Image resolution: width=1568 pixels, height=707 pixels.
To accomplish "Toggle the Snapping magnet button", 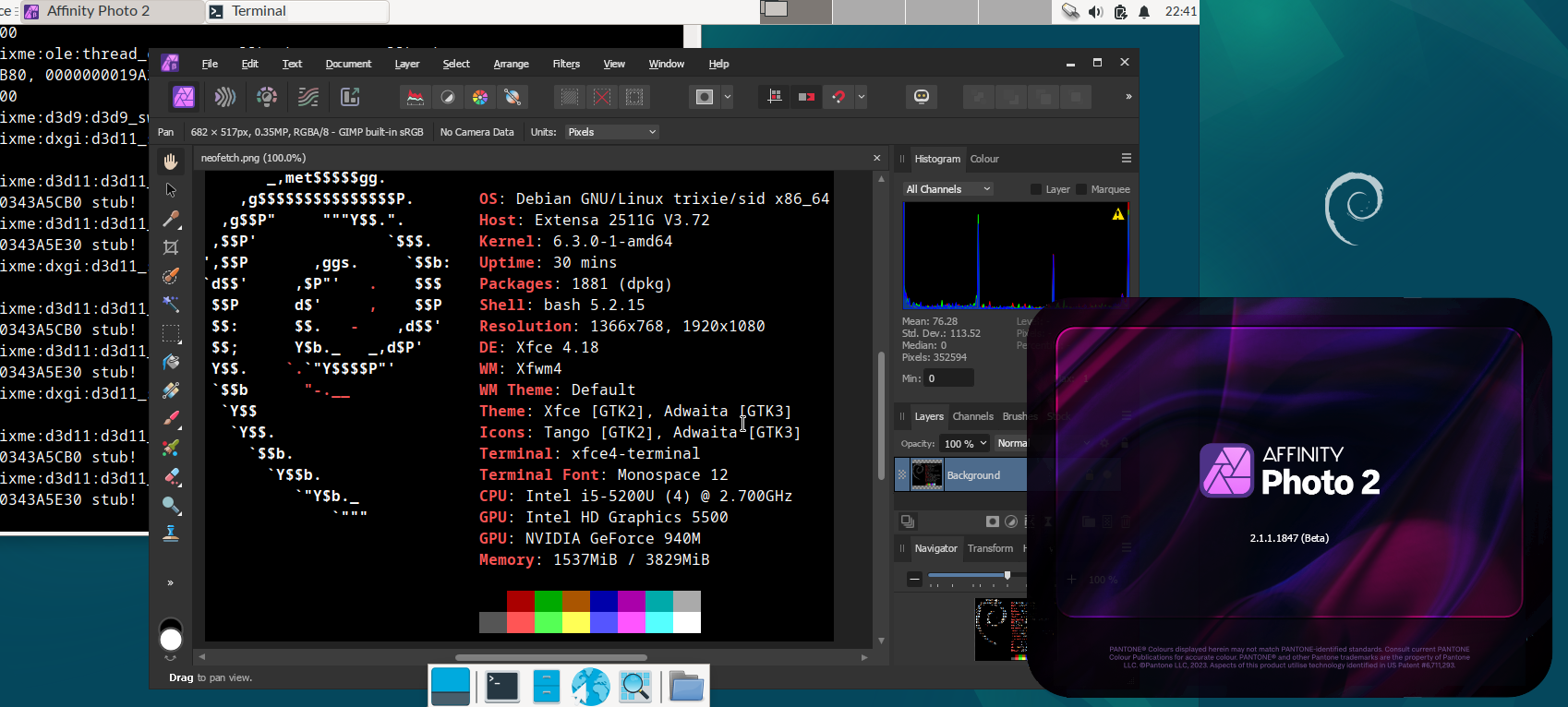I will tap(838, 97).
